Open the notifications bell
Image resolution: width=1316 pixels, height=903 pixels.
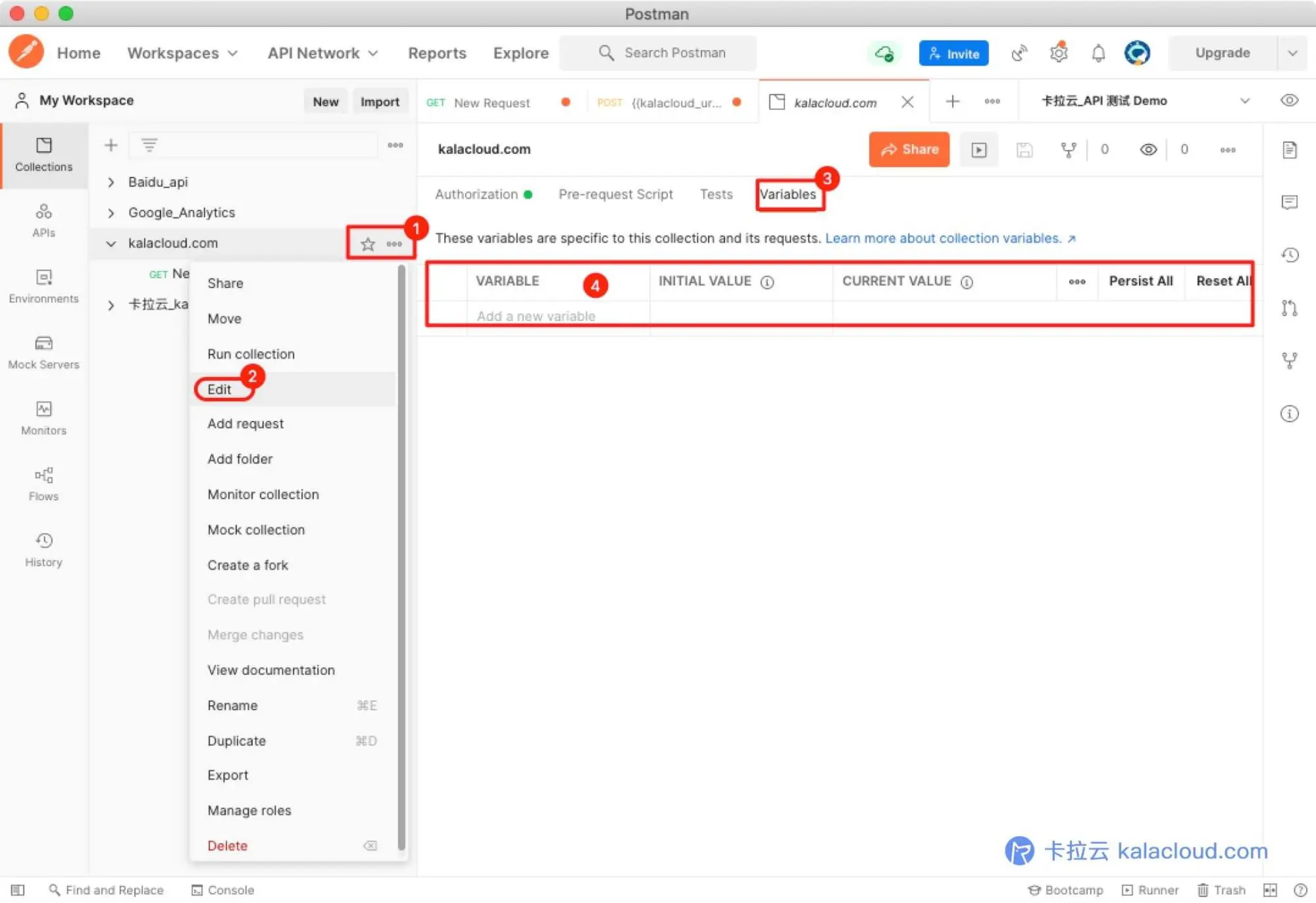1098,53
